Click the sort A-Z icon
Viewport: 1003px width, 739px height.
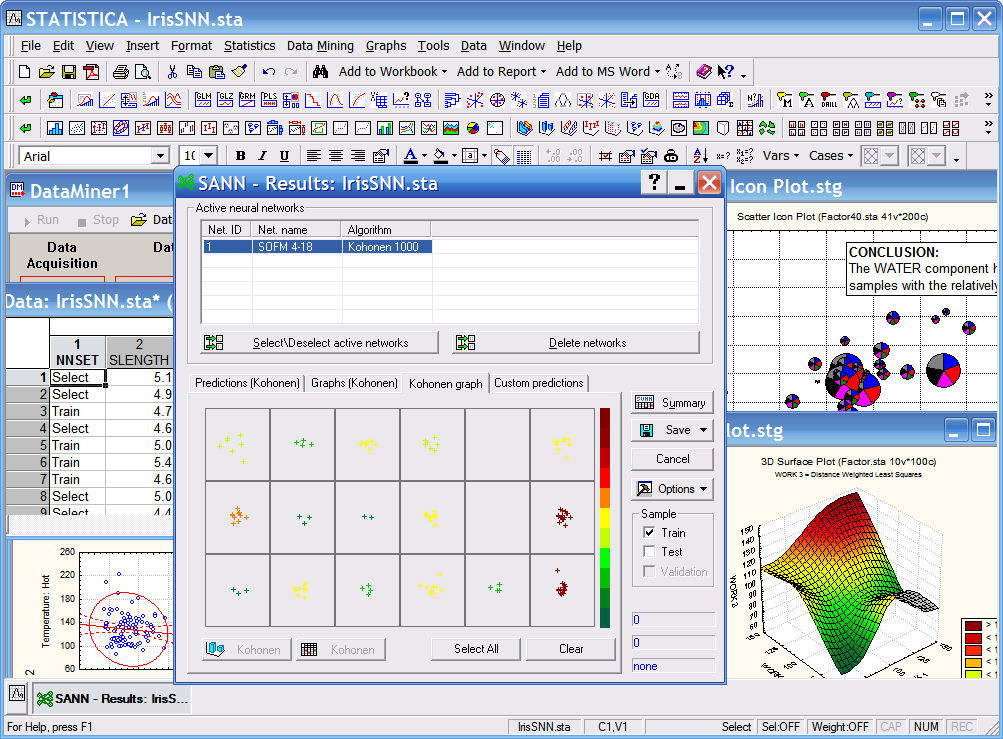tap(700, 155)
